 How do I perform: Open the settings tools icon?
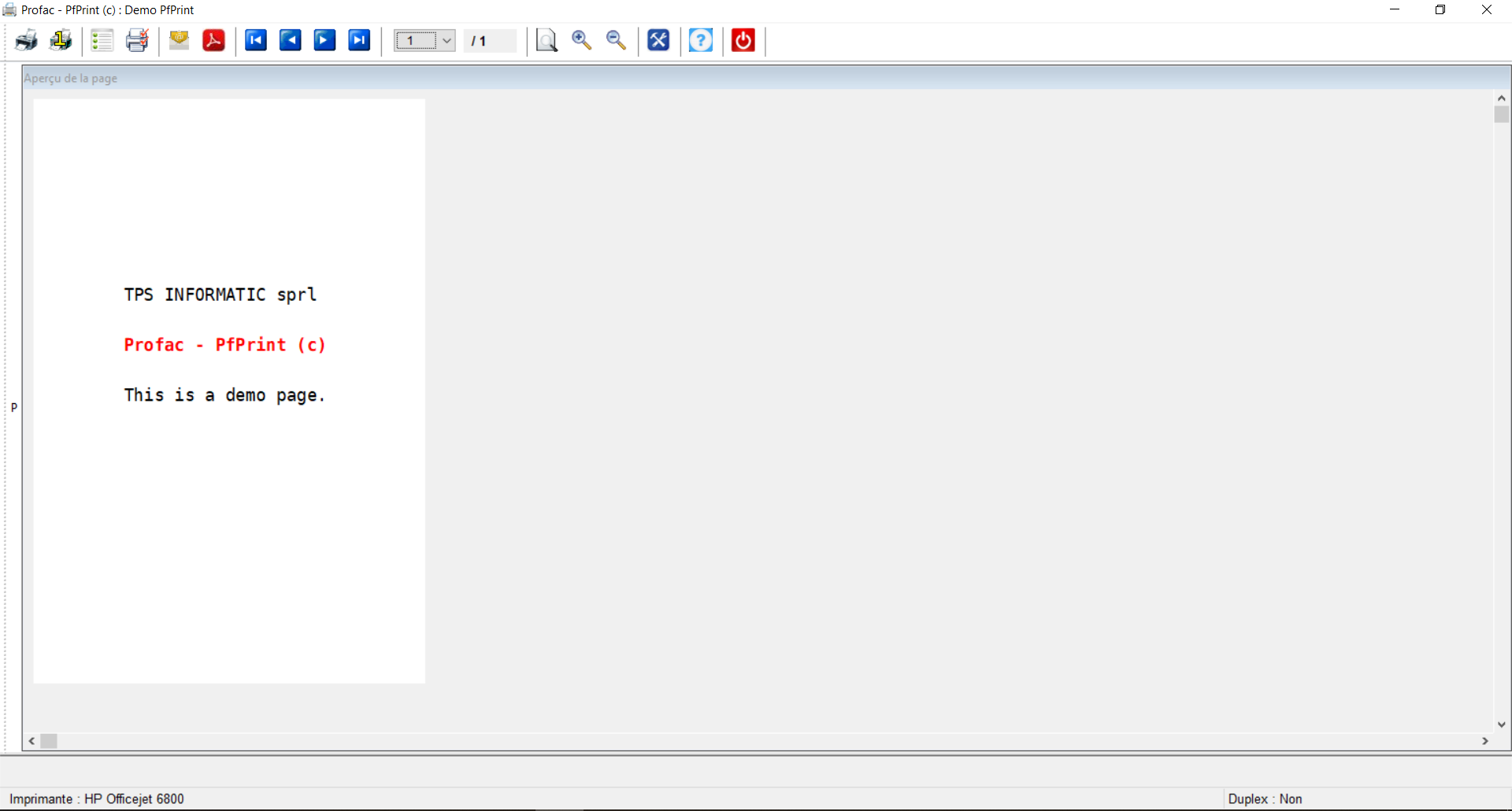pyautogui.click(x=658, y=40)
